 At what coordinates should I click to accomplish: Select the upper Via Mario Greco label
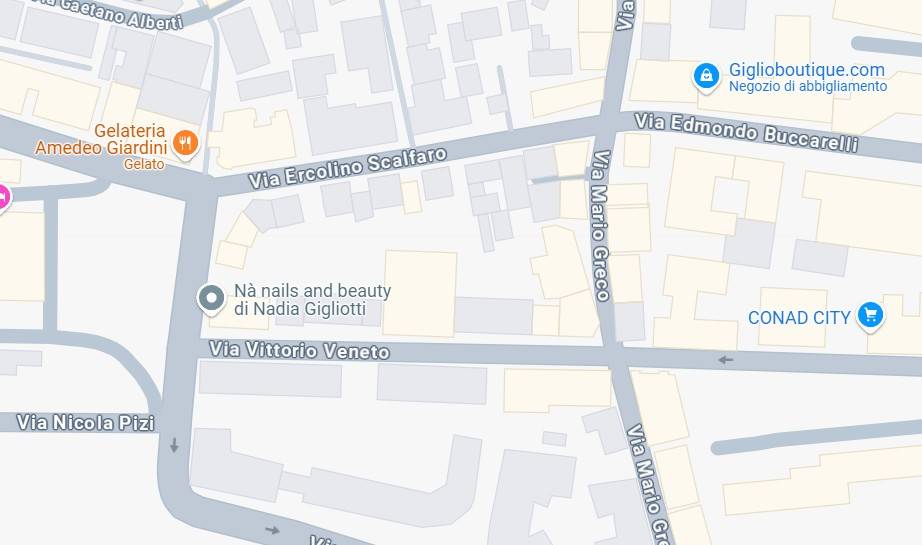coord(601,226)
